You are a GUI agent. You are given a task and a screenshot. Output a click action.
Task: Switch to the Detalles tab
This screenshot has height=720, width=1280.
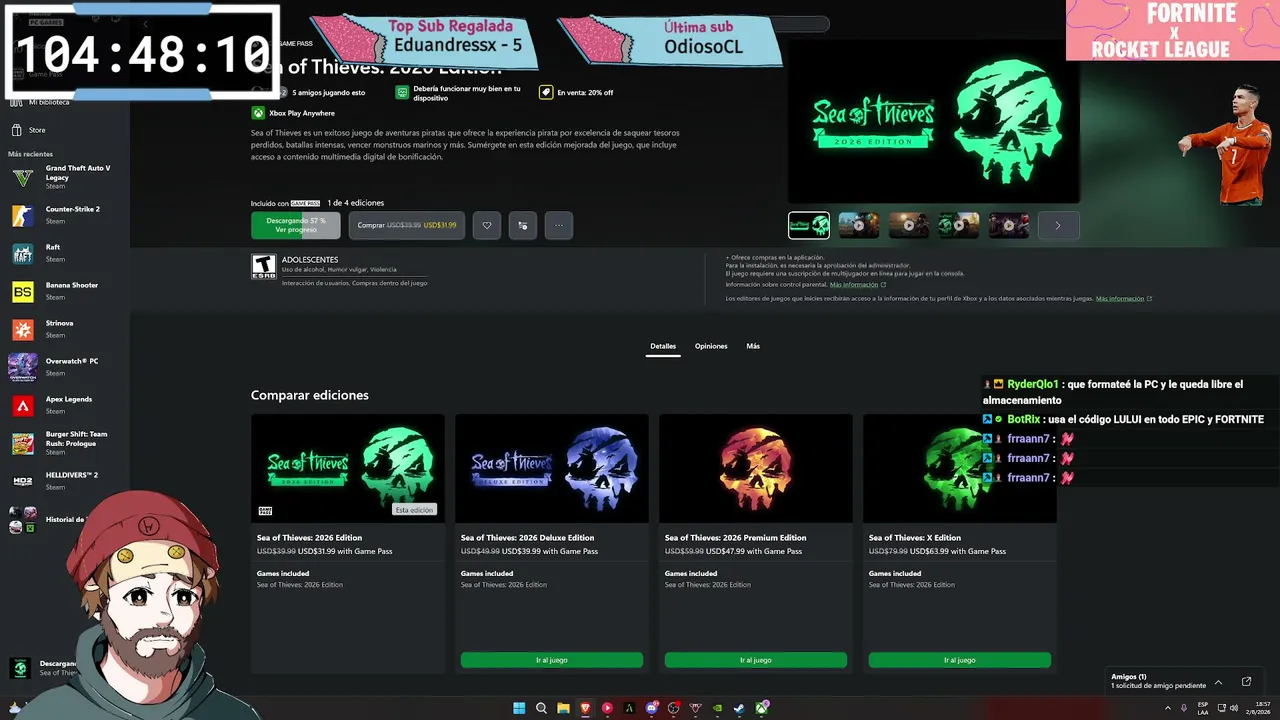(x=663, y=346)
